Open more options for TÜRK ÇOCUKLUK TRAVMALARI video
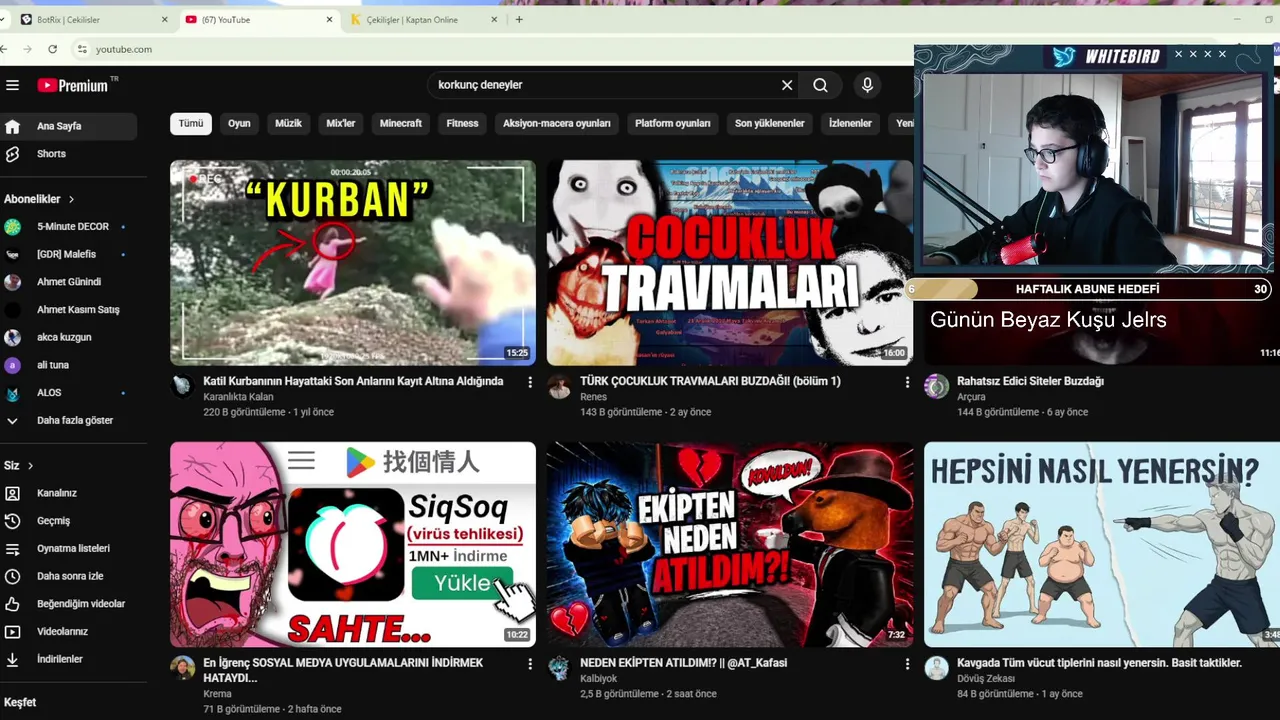Image resolution: width=1280 pixels, height=720 pixels. 907,382
